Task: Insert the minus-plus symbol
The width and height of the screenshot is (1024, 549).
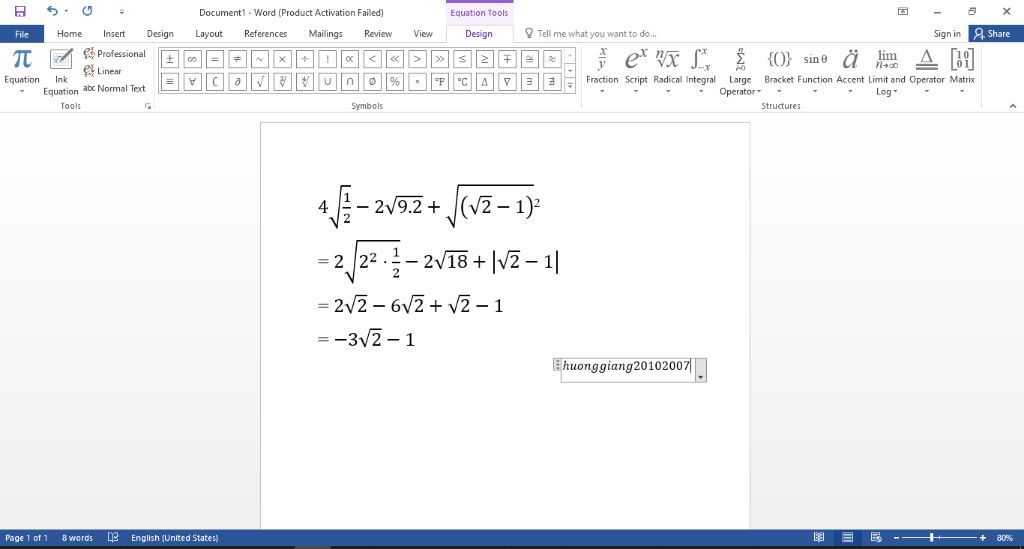Action: (507, 59)
